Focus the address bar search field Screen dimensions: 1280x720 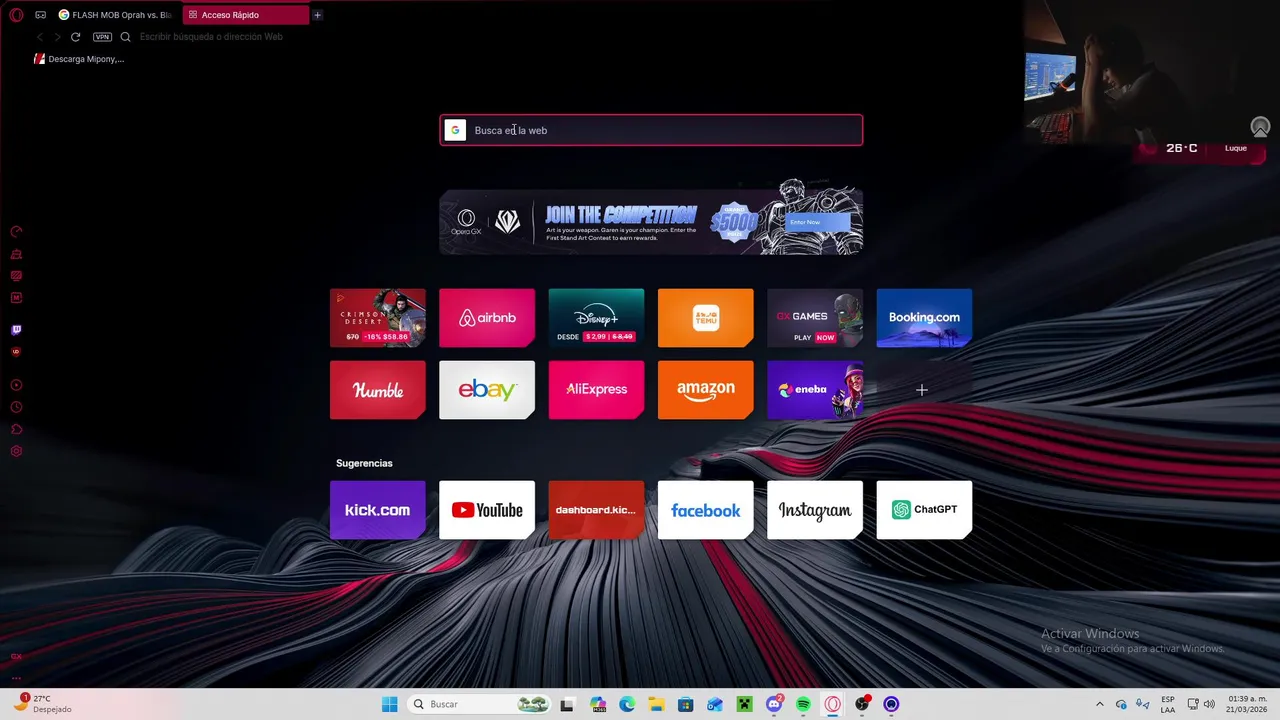pos(211,37)
